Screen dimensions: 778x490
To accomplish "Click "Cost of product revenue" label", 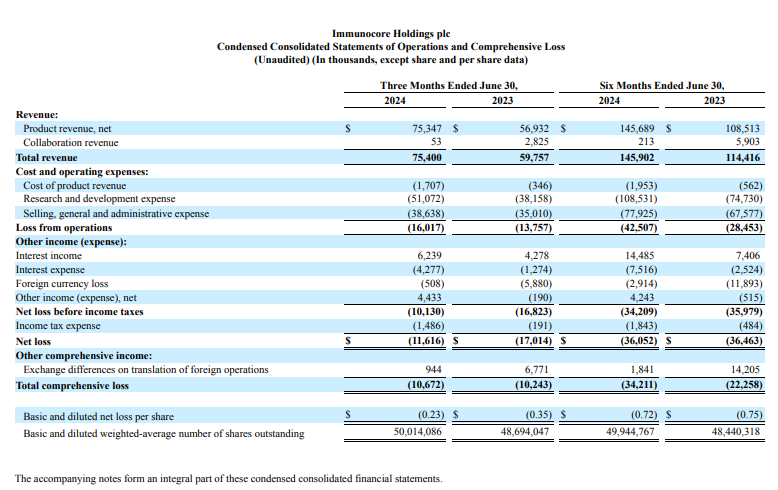I will coord(74,185).
